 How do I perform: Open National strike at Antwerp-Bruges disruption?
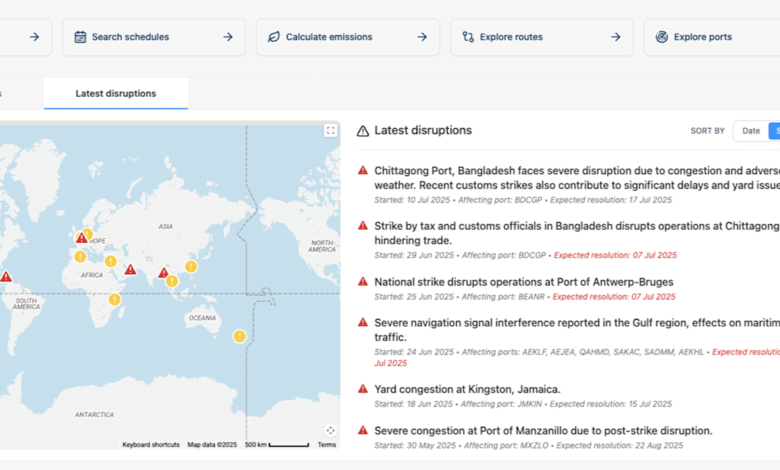[523, 282]
